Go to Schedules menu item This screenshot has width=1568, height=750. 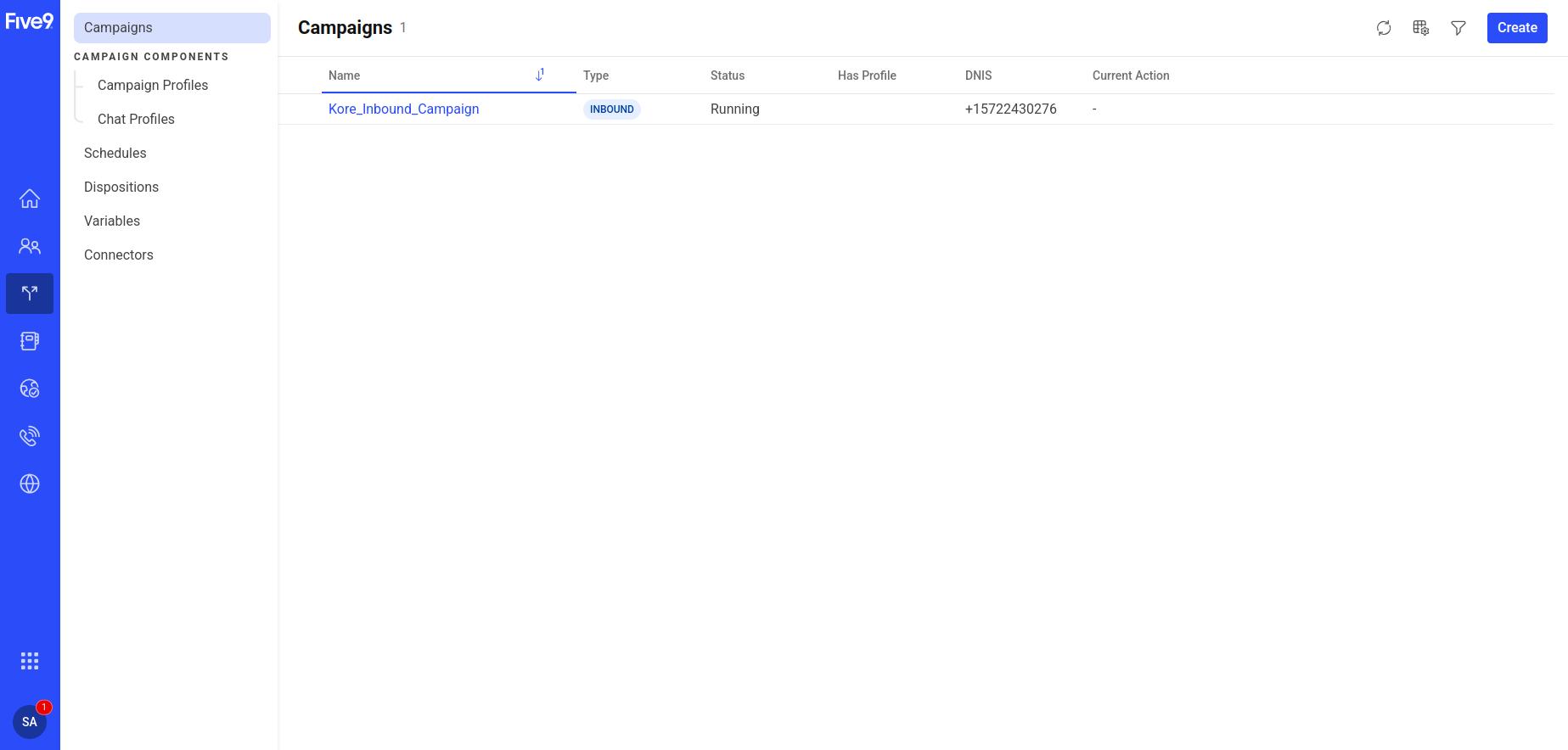point(115,153)
